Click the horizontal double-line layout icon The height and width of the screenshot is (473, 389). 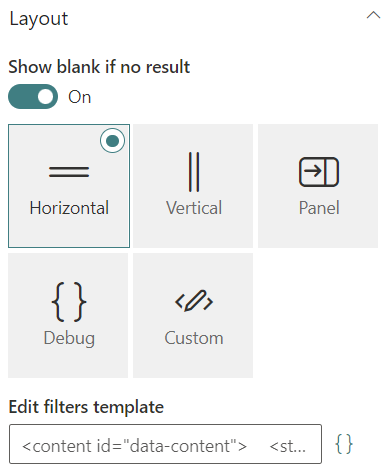pyautogui.click(x=69, y=172)
